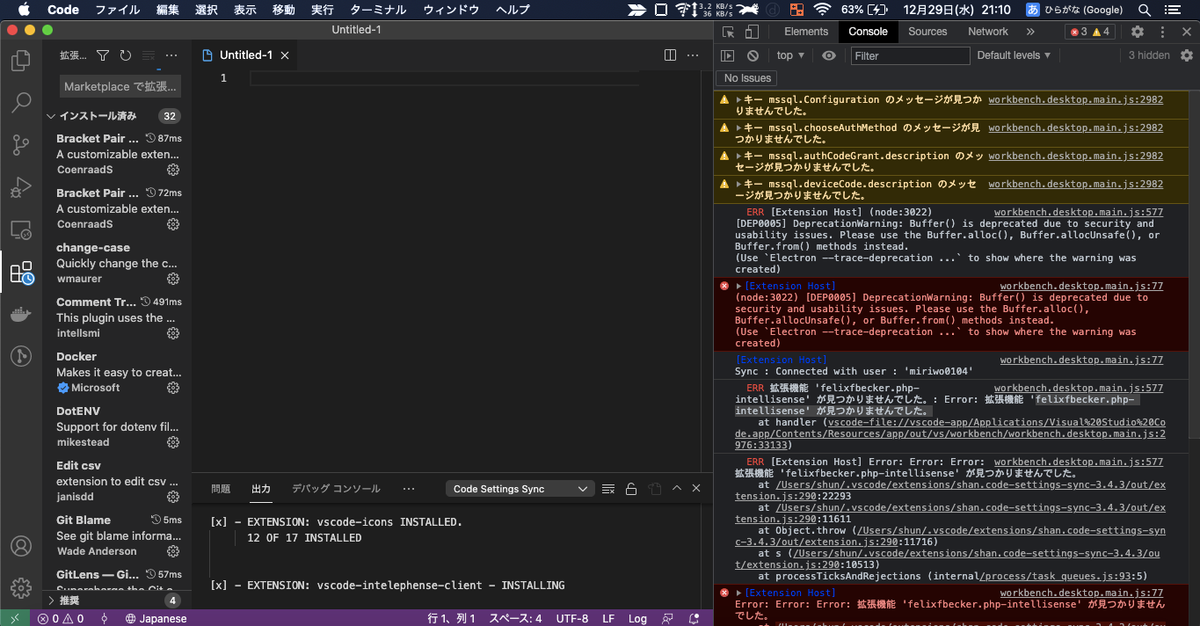Open the Manage gear in activity bar

(20, 588)
